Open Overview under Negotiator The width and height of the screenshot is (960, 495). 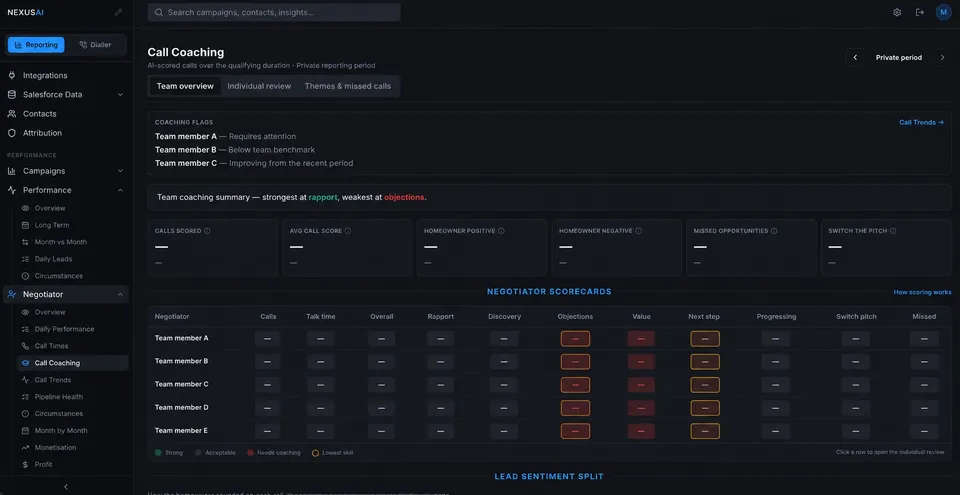click(50, 312)
